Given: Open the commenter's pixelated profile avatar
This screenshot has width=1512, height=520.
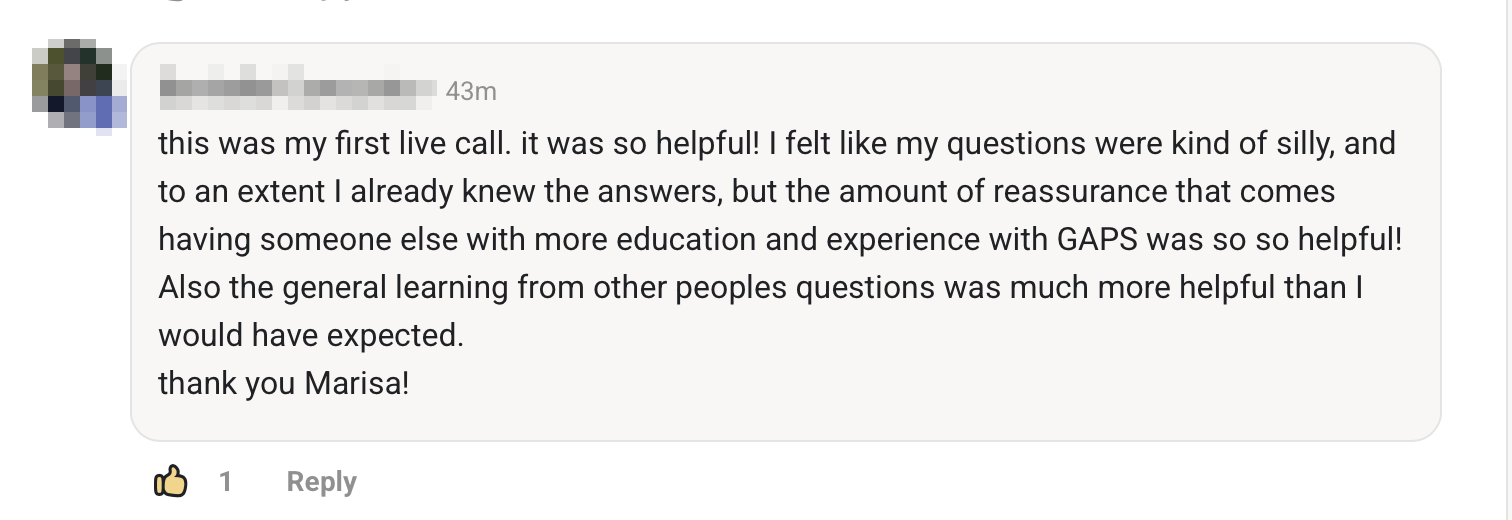Looking at the screenshot, I should tap(79, 87).
